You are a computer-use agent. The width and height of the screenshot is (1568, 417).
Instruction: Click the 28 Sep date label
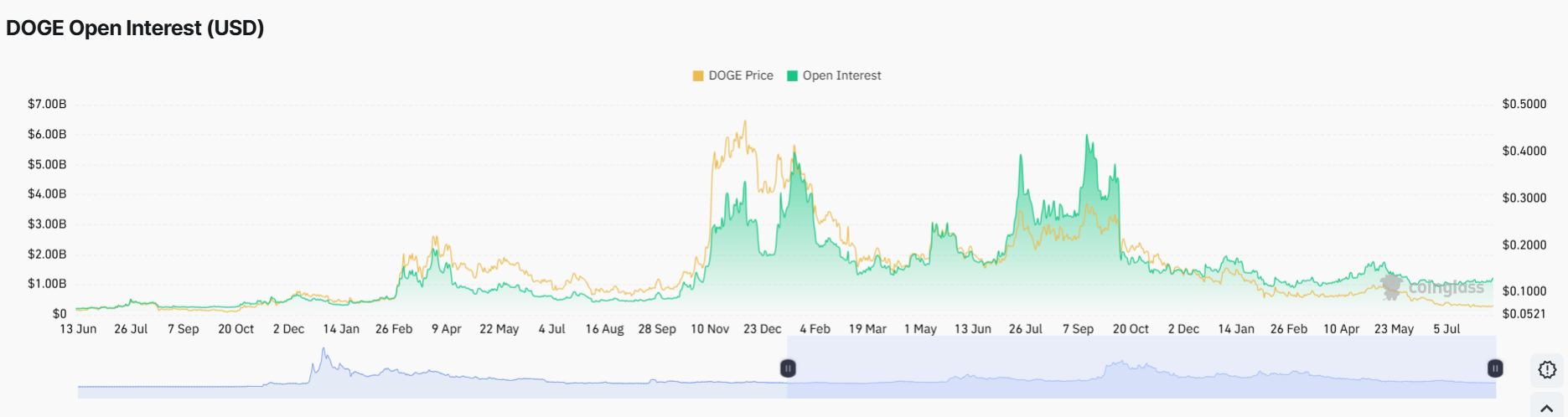point(657,329)
